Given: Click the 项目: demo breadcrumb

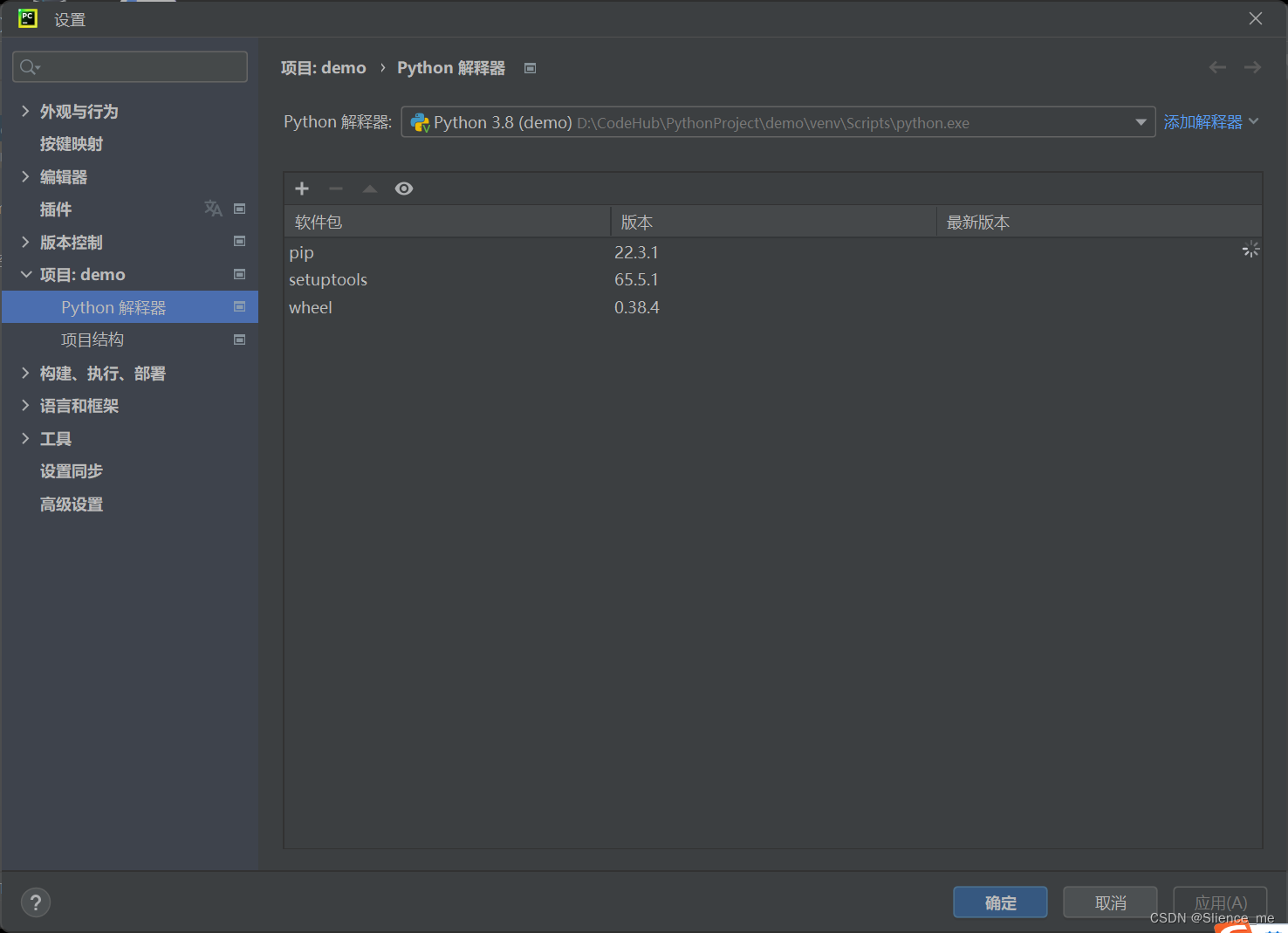Looking at the screenshot, I should pos(324,68).
